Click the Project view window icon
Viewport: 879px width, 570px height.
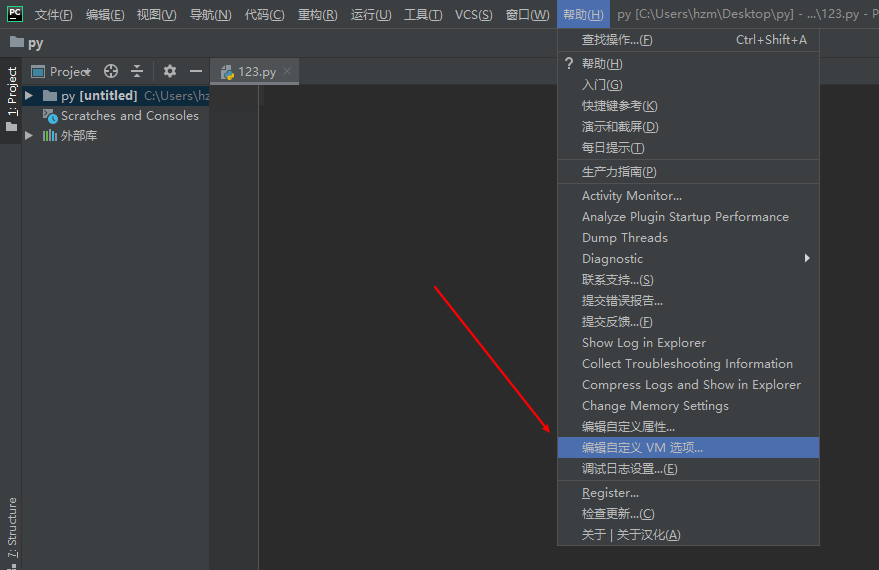tap(38, 72)
